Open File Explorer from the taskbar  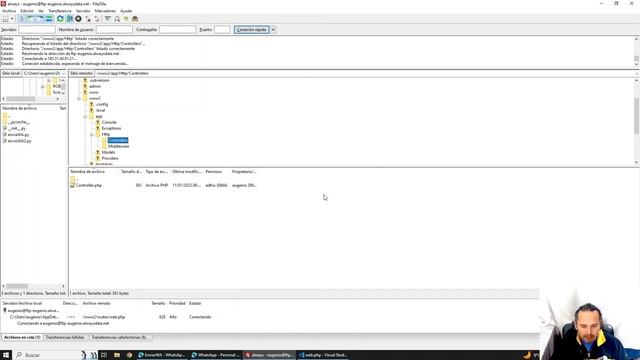(117, 355)
